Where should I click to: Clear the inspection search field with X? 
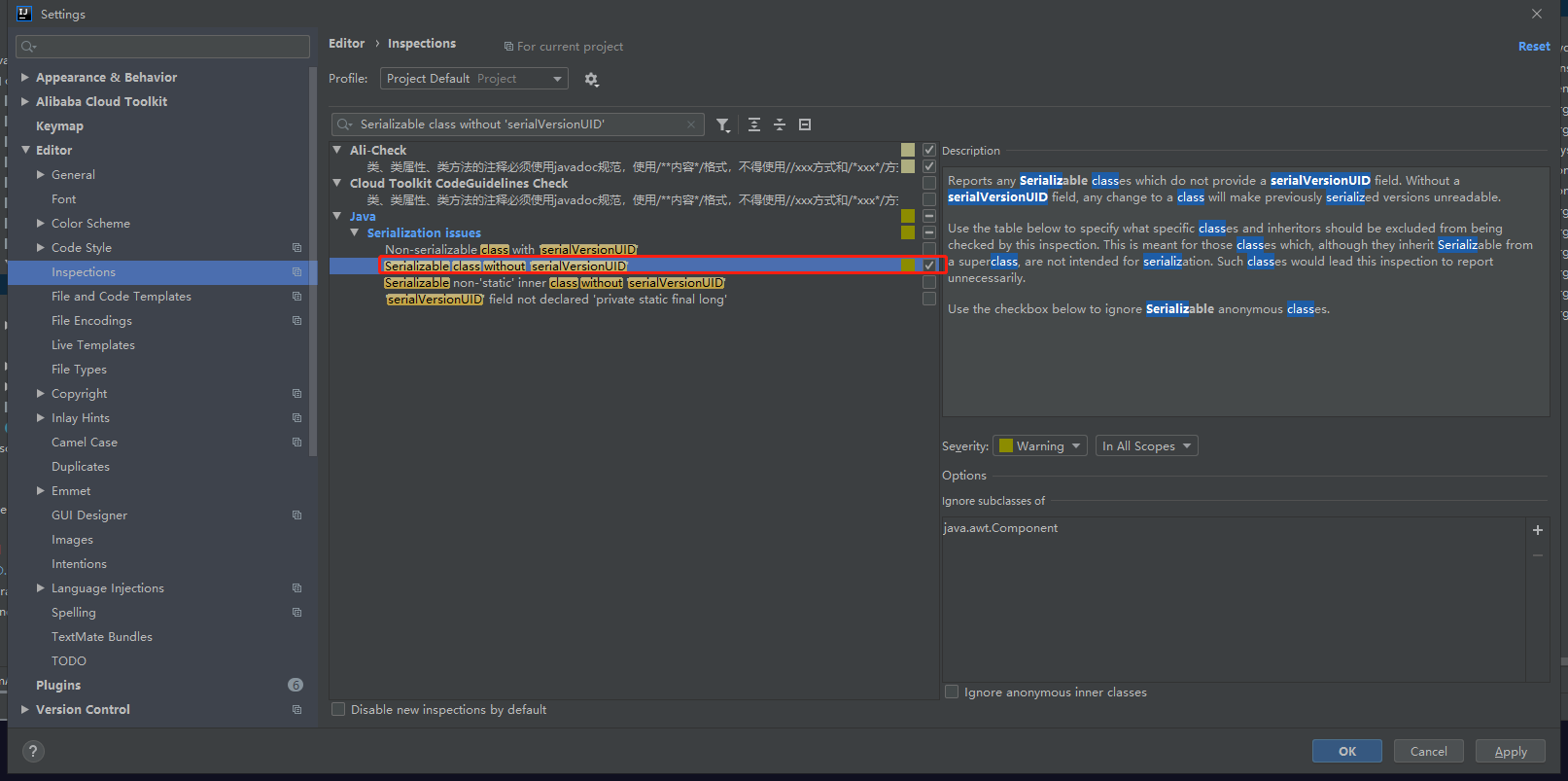(x=691, y=124)
